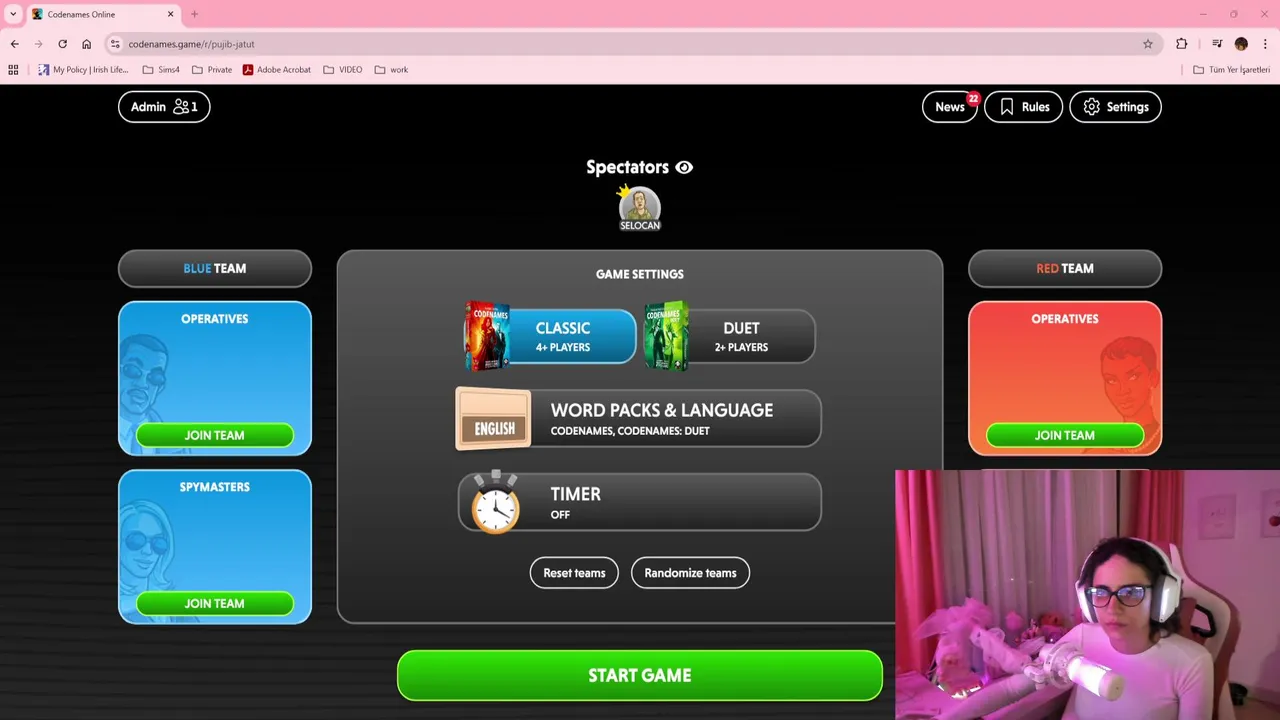This screenshot has width=1280, height=720.
Task: Click Blue Spymasters label
Action: (x=214, y=487)
